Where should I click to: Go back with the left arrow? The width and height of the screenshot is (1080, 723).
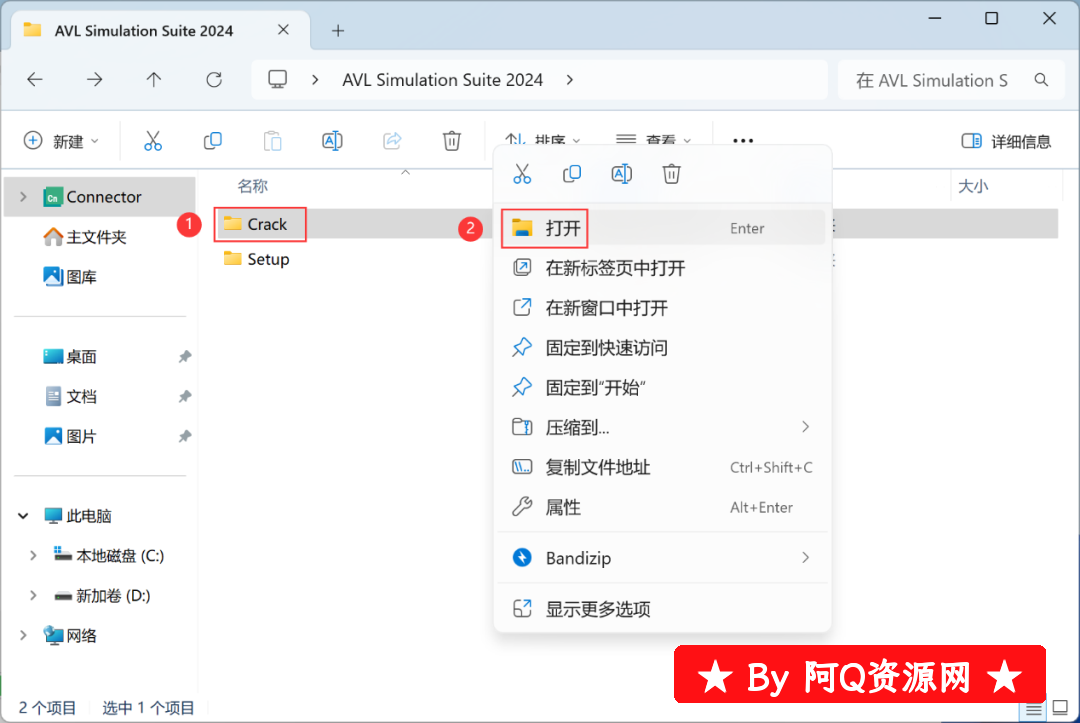click(x=35, y=80)
